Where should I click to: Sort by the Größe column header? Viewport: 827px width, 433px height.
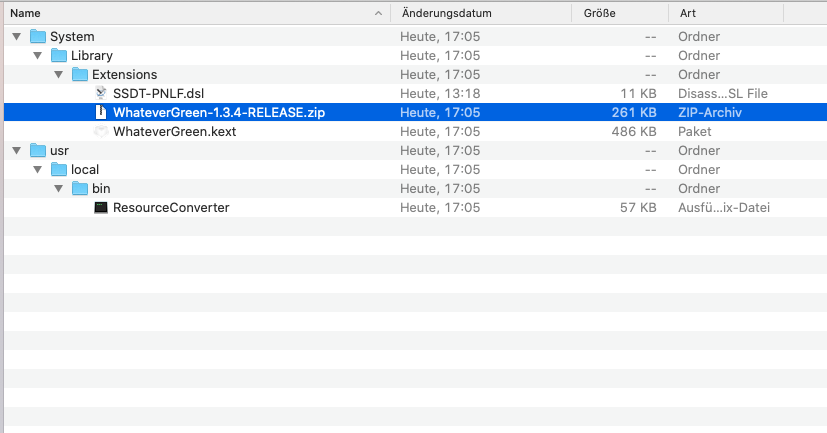(x=600, y=13)
